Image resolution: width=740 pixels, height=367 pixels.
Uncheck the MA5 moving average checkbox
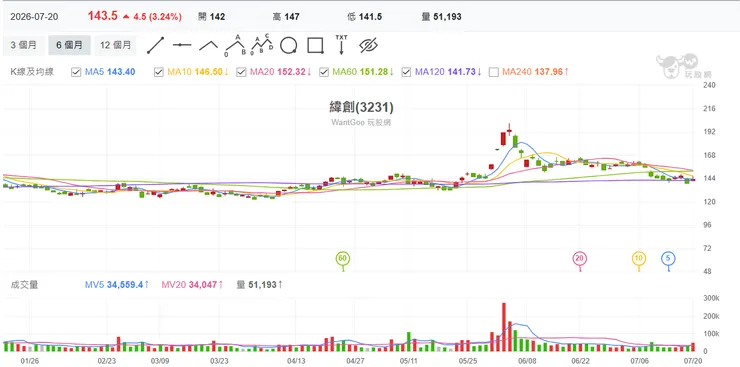tap(76, 72)
